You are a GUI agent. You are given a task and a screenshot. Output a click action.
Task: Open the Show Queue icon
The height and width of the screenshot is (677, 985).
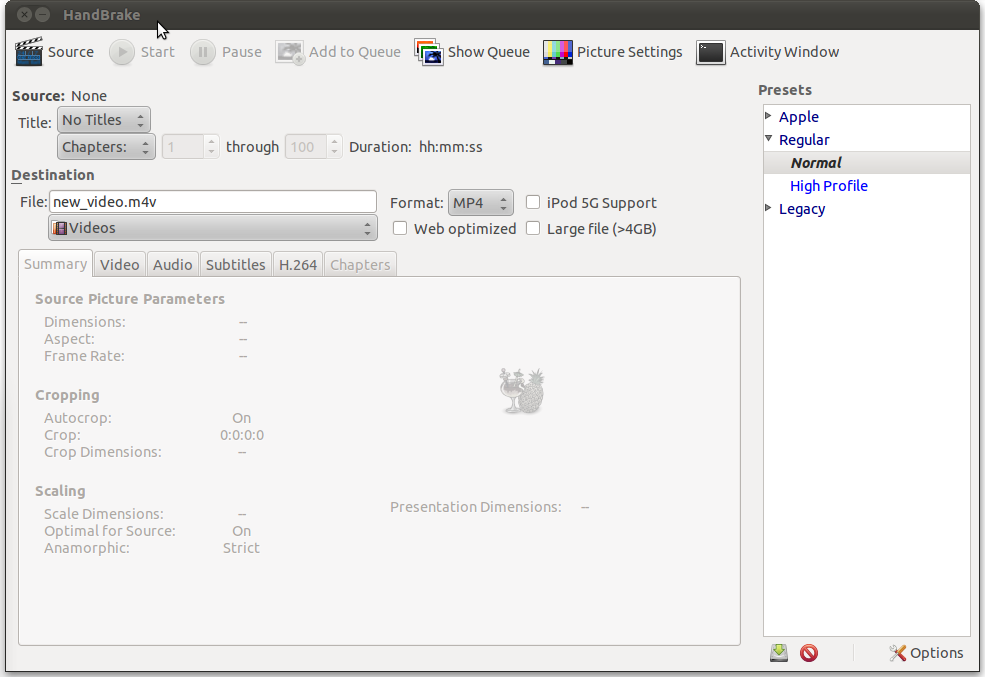429,52
